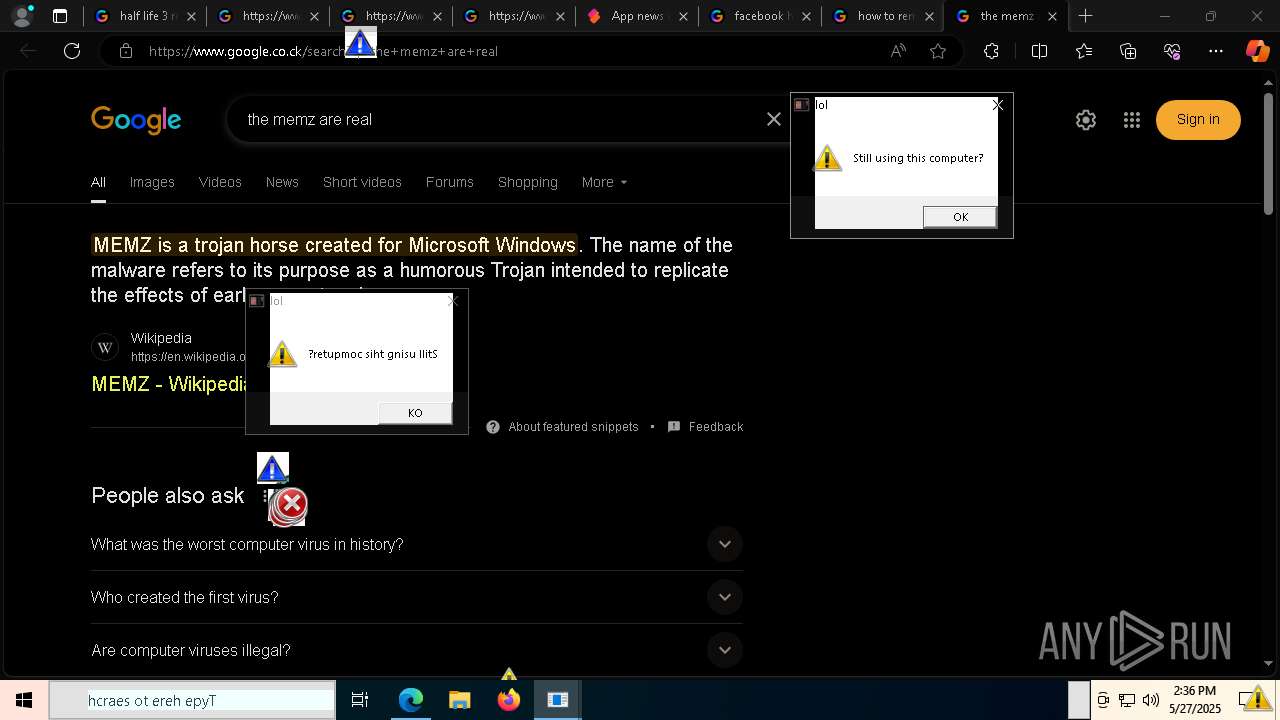Click the reversed taskbar search box
Screen dimensions: 1280x720
point(192,700)
